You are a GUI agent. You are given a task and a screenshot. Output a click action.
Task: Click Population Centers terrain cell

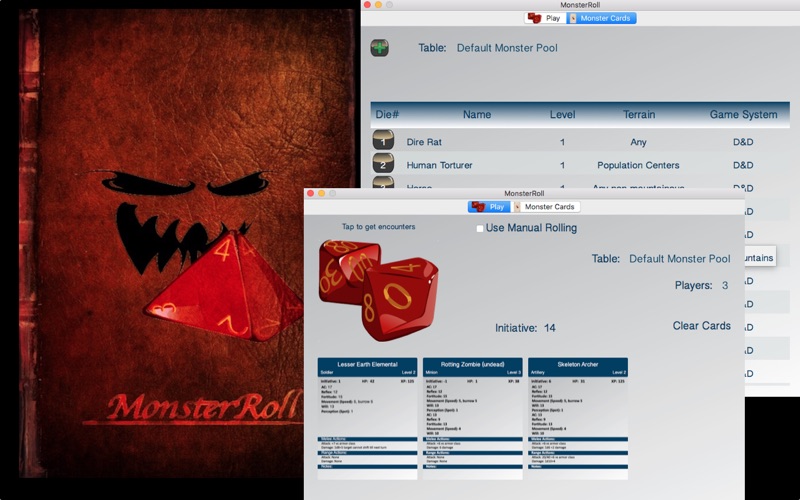(638, 165)
